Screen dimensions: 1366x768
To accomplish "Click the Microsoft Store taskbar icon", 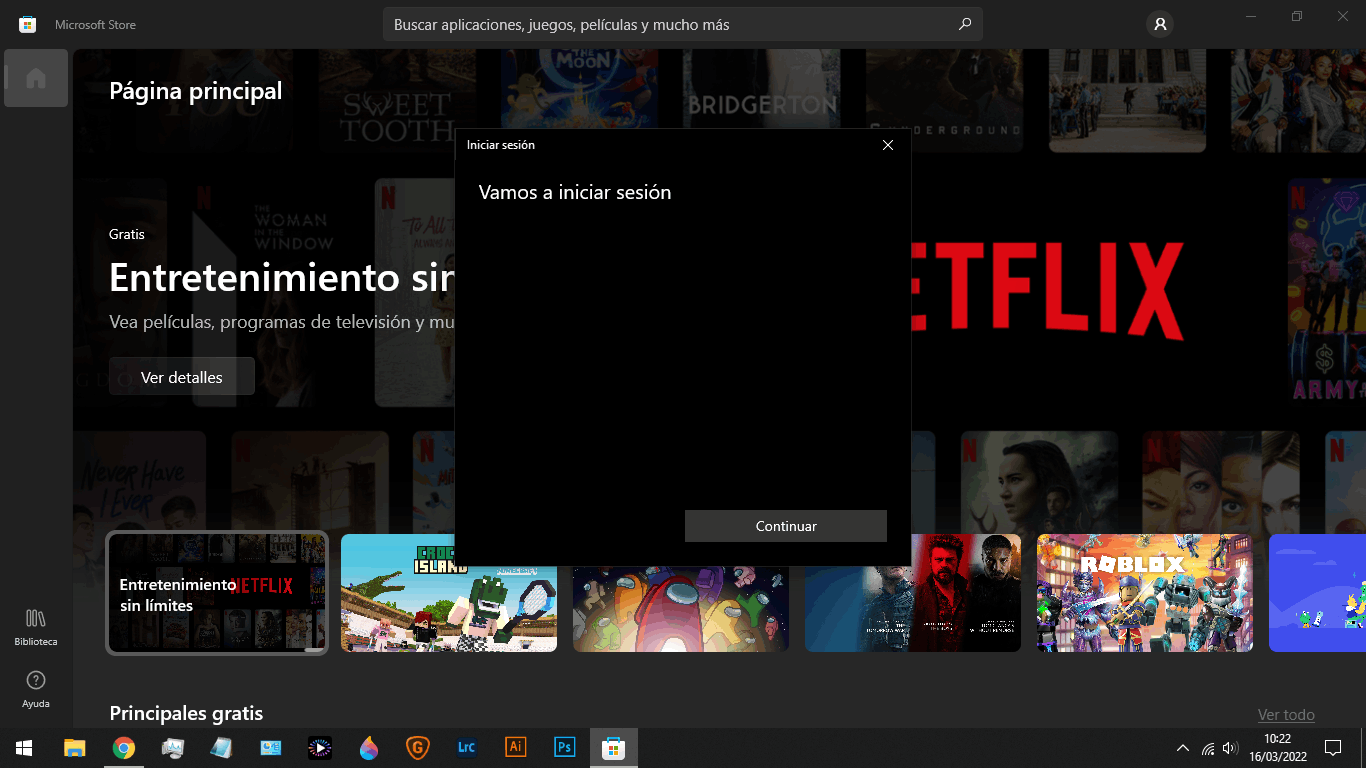I will click(613, 747).
